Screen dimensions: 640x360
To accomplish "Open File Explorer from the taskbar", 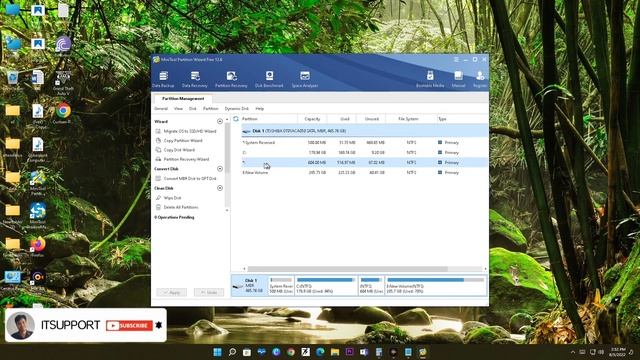I will coord(335,352).
